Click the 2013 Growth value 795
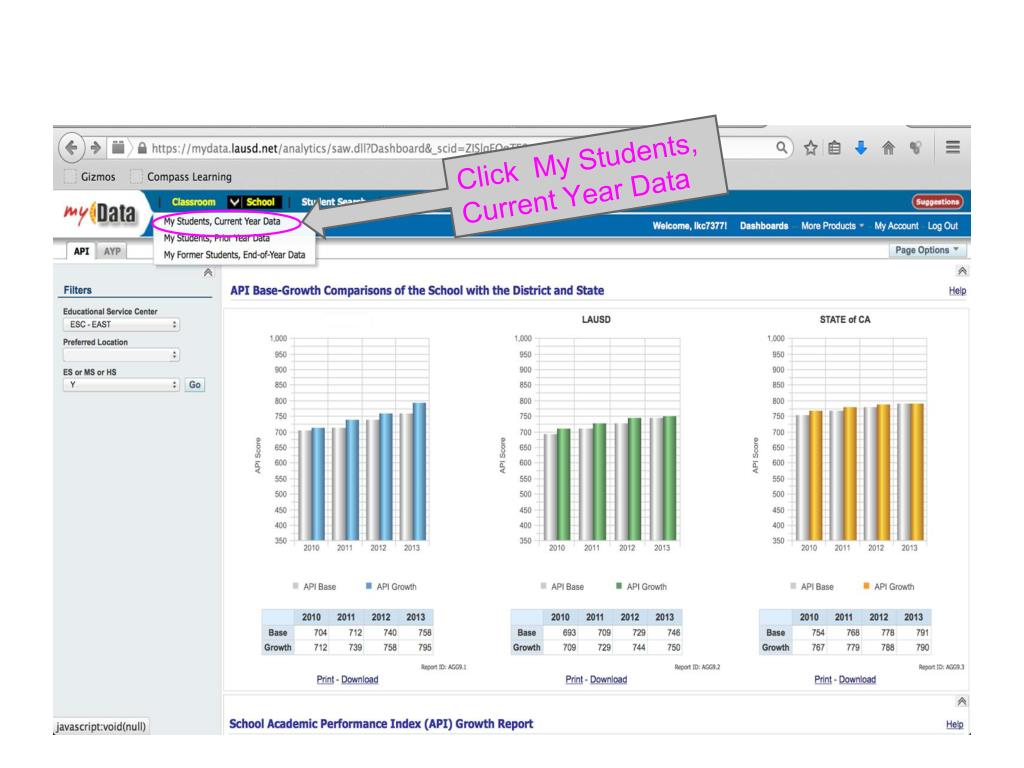This screenshot has height=768, width=1024. pos(424,648)
